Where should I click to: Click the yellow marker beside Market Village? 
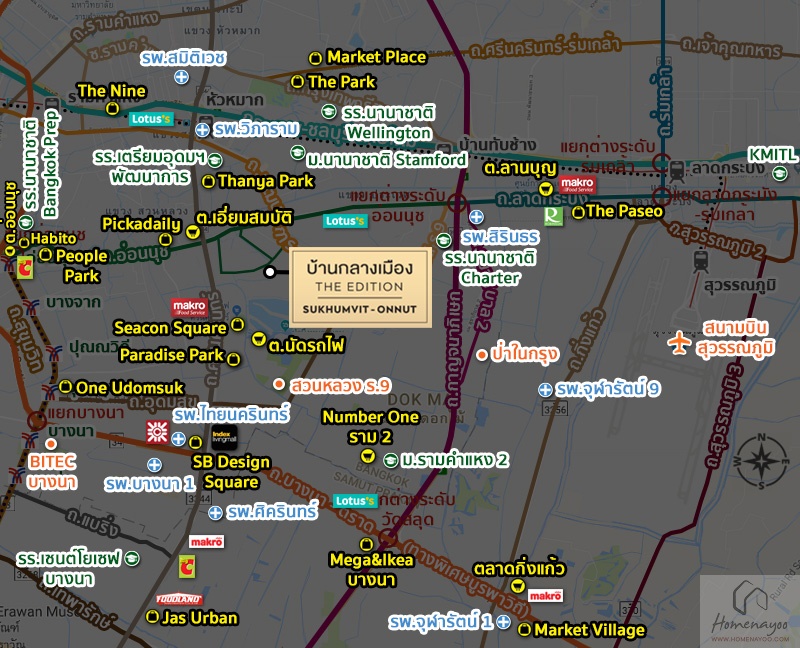coord(525,630)
